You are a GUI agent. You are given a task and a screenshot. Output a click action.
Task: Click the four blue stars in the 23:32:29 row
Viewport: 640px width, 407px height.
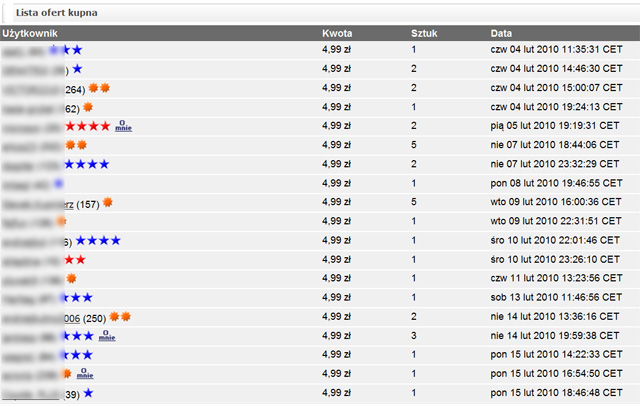[86, 164]
